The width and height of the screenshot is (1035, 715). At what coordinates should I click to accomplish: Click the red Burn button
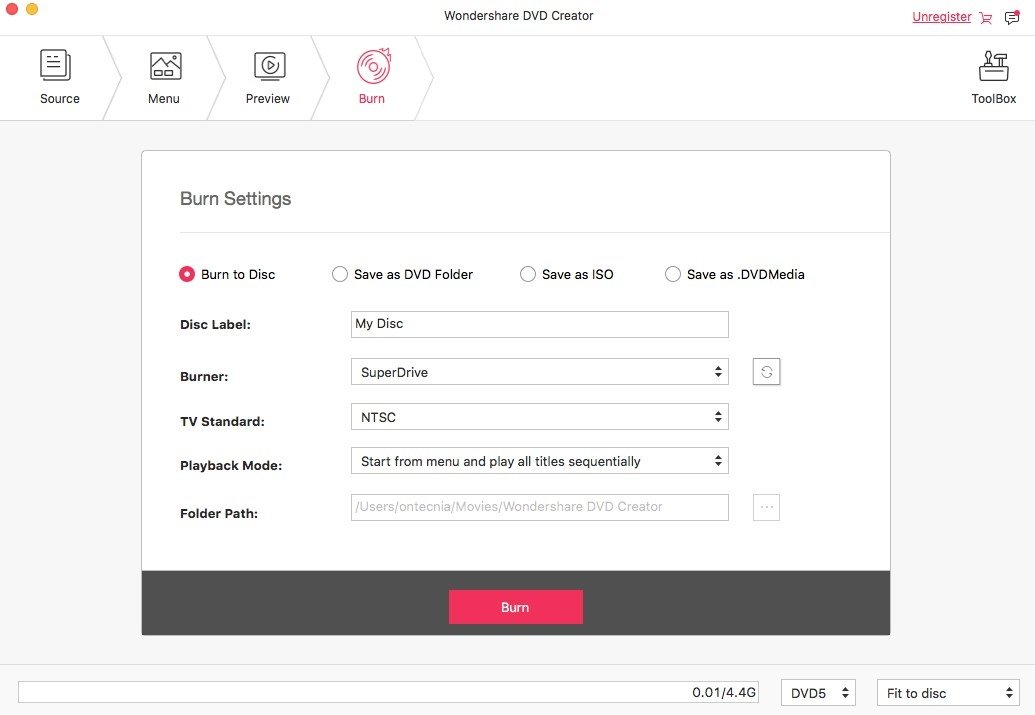pyautogui.click(x=516, y=607)
